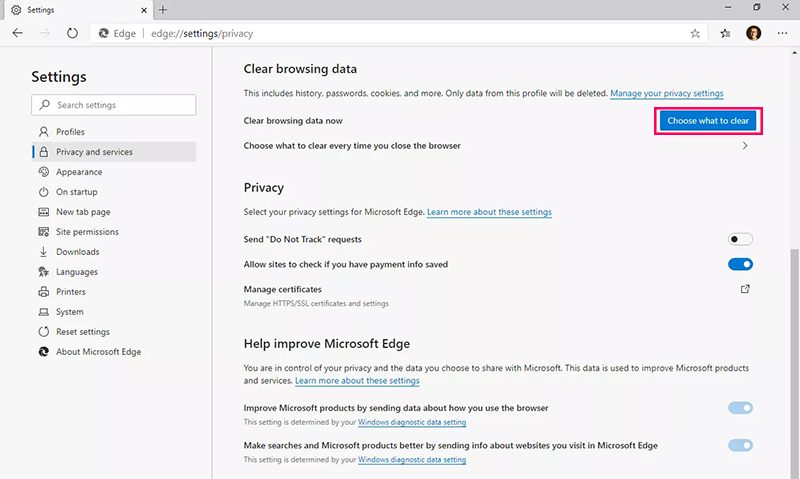Click the Reset settings icon

tap(44, 332)
